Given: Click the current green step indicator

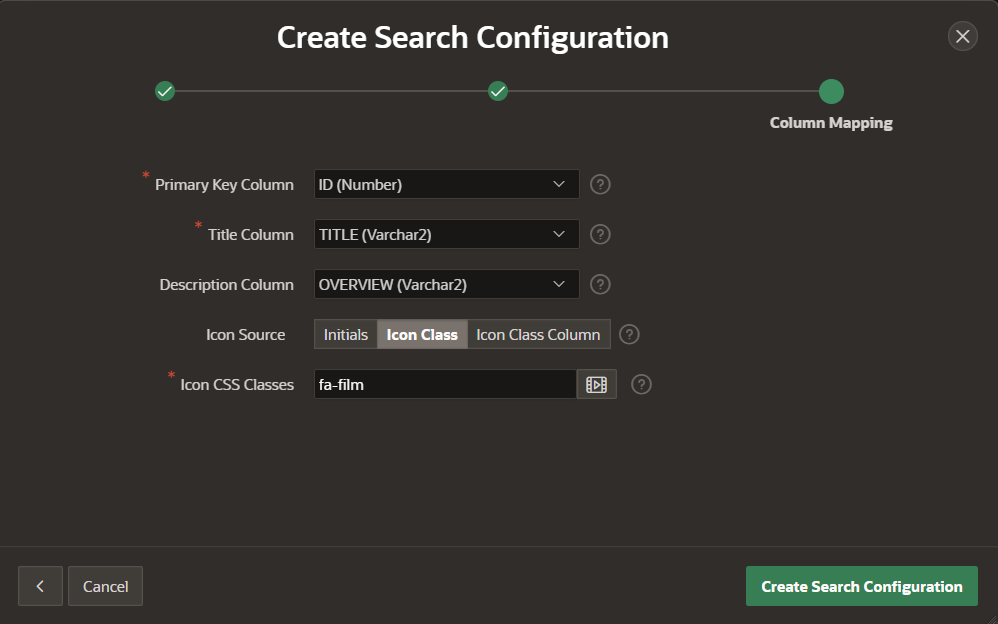Looking at the screenshot, I should coord(831,90).
